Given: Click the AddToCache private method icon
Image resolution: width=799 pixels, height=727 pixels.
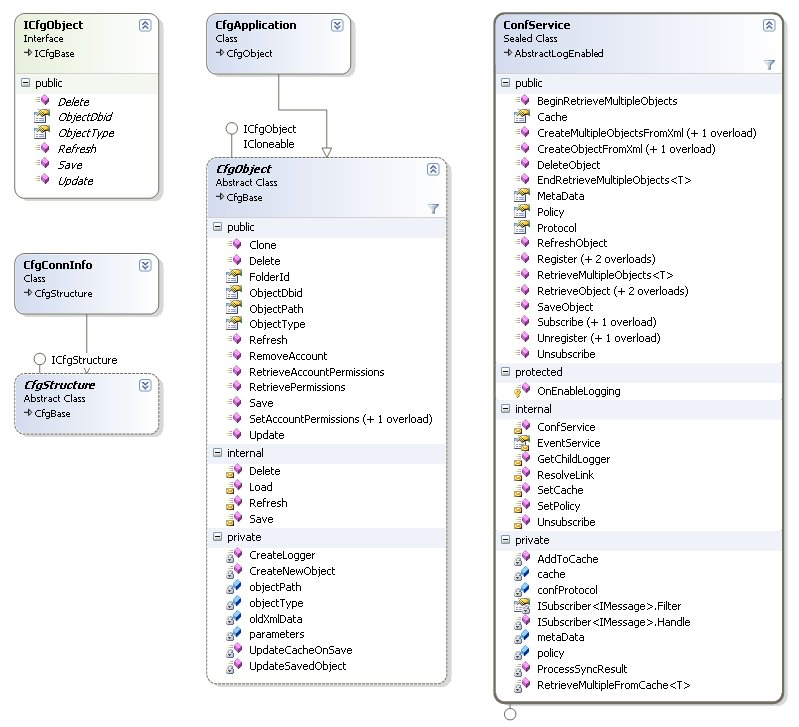Looking at the screenshot, I should [x=522, y=559].
